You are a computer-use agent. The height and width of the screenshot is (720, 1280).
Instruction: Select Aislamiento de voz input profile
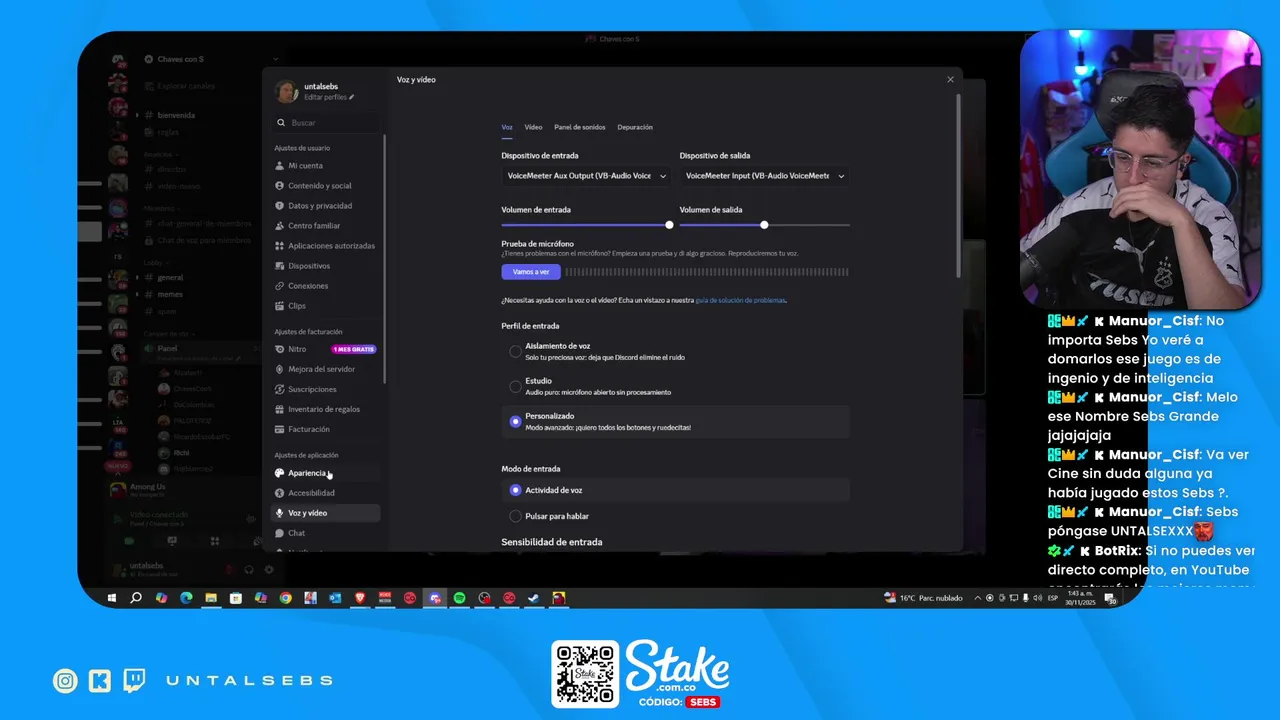point(675,351)
